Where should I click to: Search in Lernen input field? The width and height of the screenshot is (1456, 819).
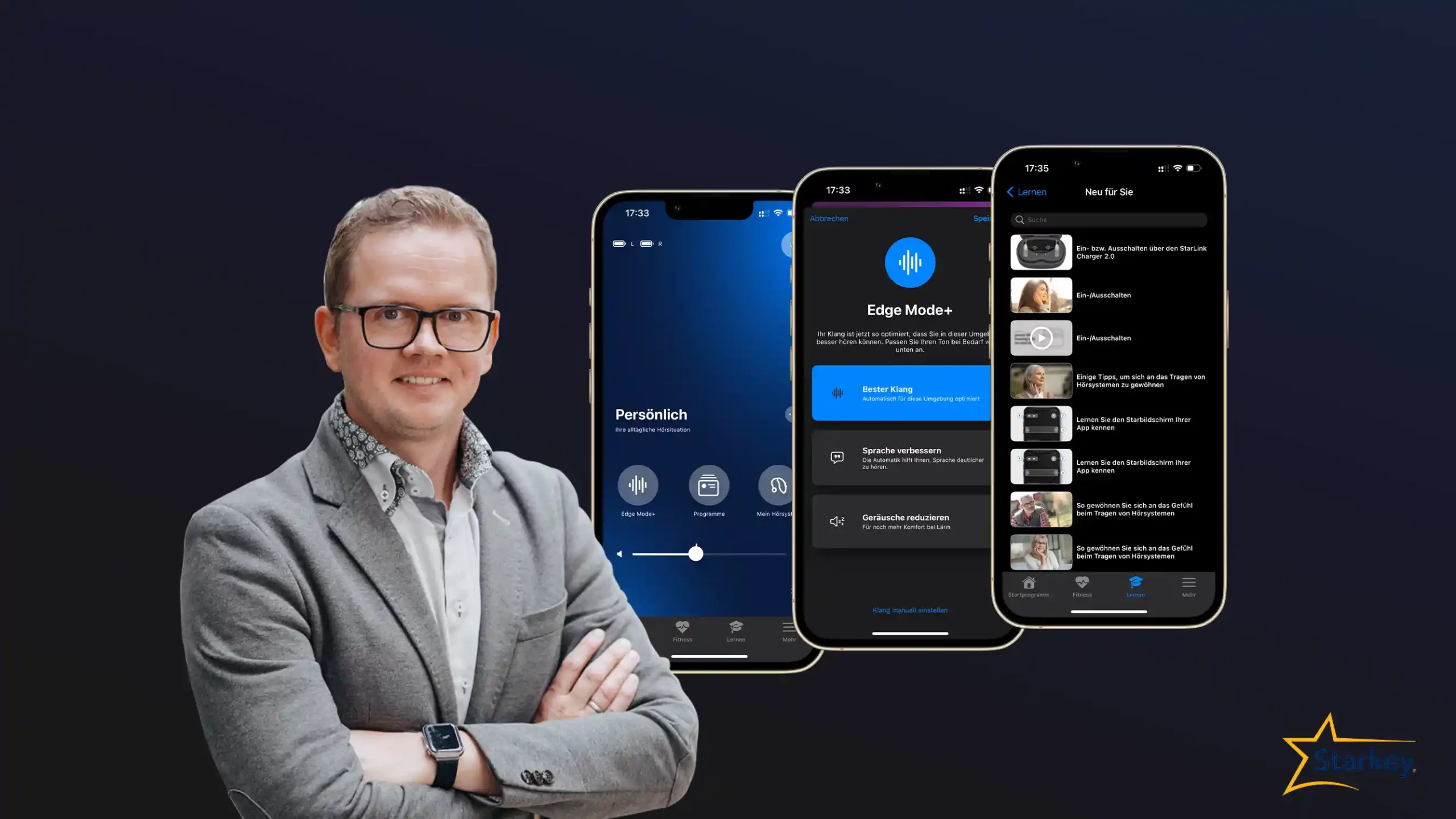pyautogui.click(x=1108, y=219)
